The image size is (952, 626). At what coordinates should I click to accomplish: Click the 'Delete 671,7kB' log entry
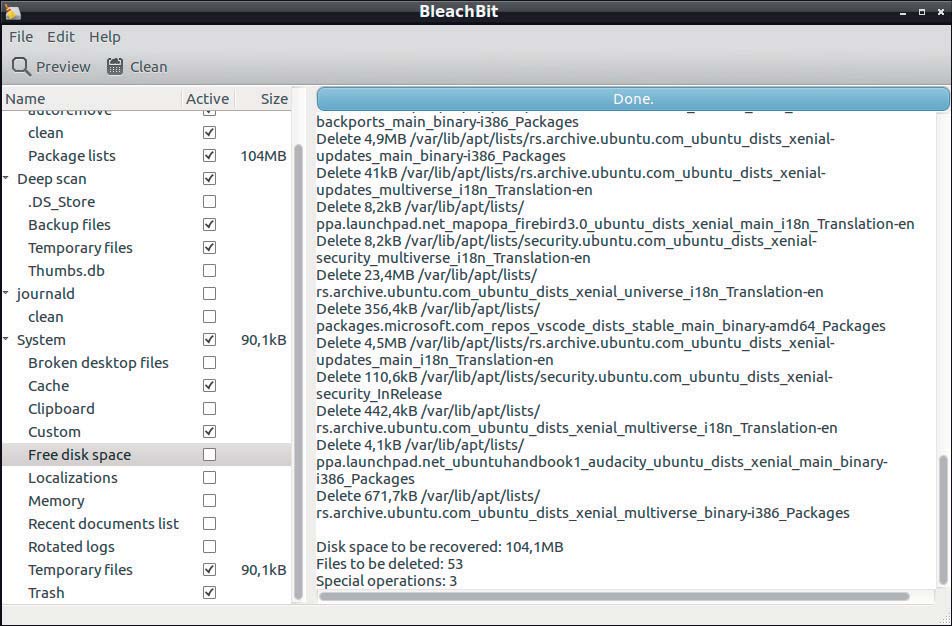[583, 505]
